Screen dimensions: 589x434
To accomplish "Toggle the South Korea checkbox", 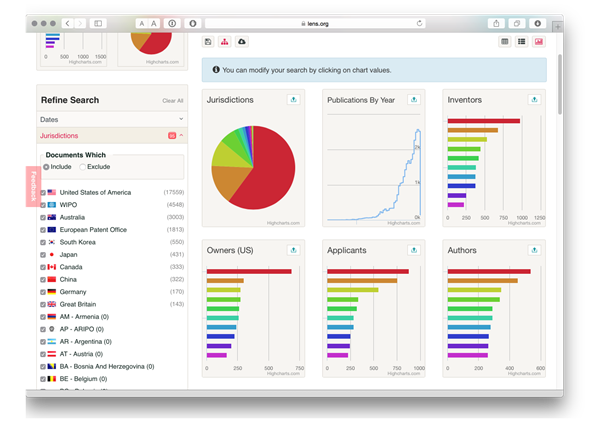I will (43, 242).
